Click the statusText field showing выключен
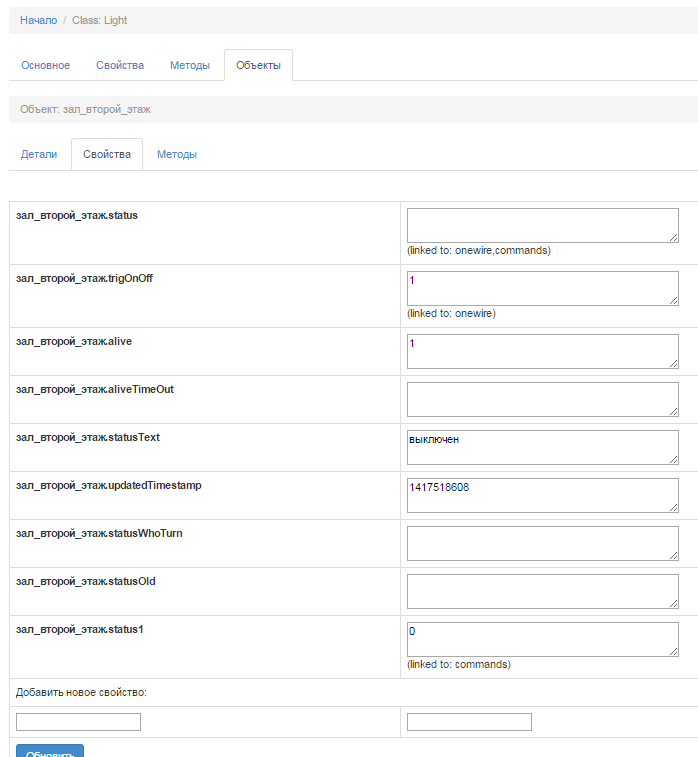 click(542, 447)
